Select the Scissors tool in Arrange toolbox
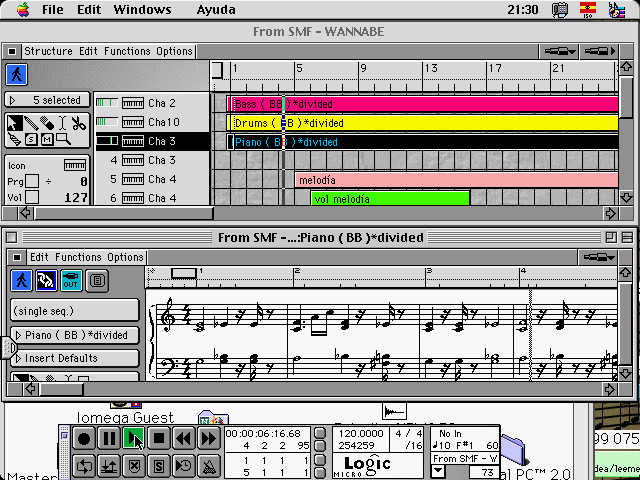Viewport: 640px width, 480px height. tap(78, 123)
